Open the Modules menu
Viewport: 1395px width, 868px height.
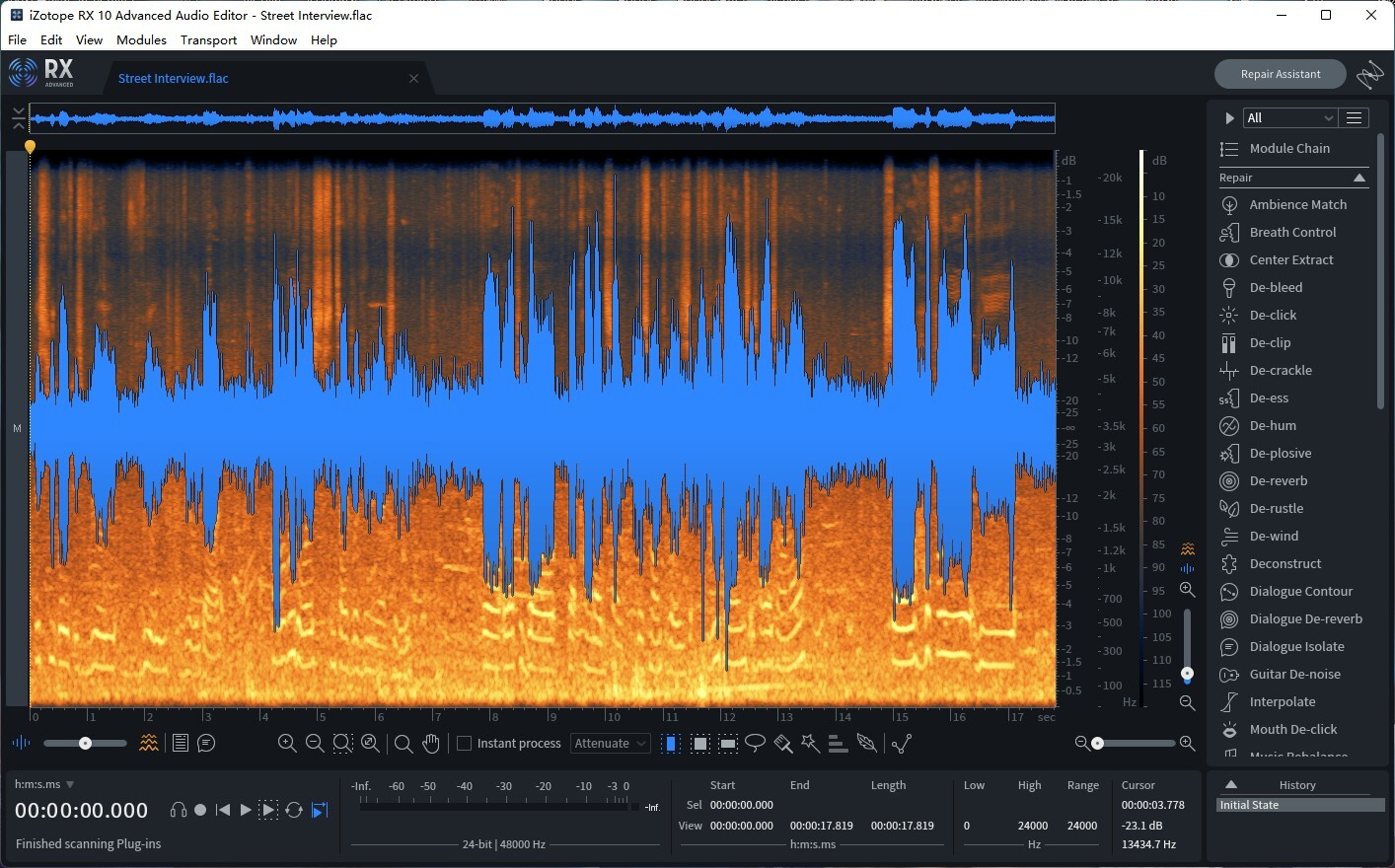[x=141, y=40]
